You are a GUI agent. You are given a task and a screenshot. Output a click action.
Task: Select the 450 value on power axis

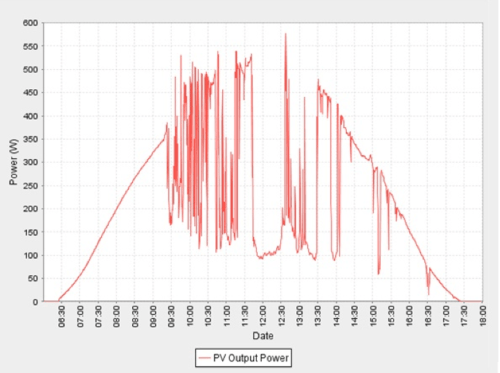click(x=31, y=93)
